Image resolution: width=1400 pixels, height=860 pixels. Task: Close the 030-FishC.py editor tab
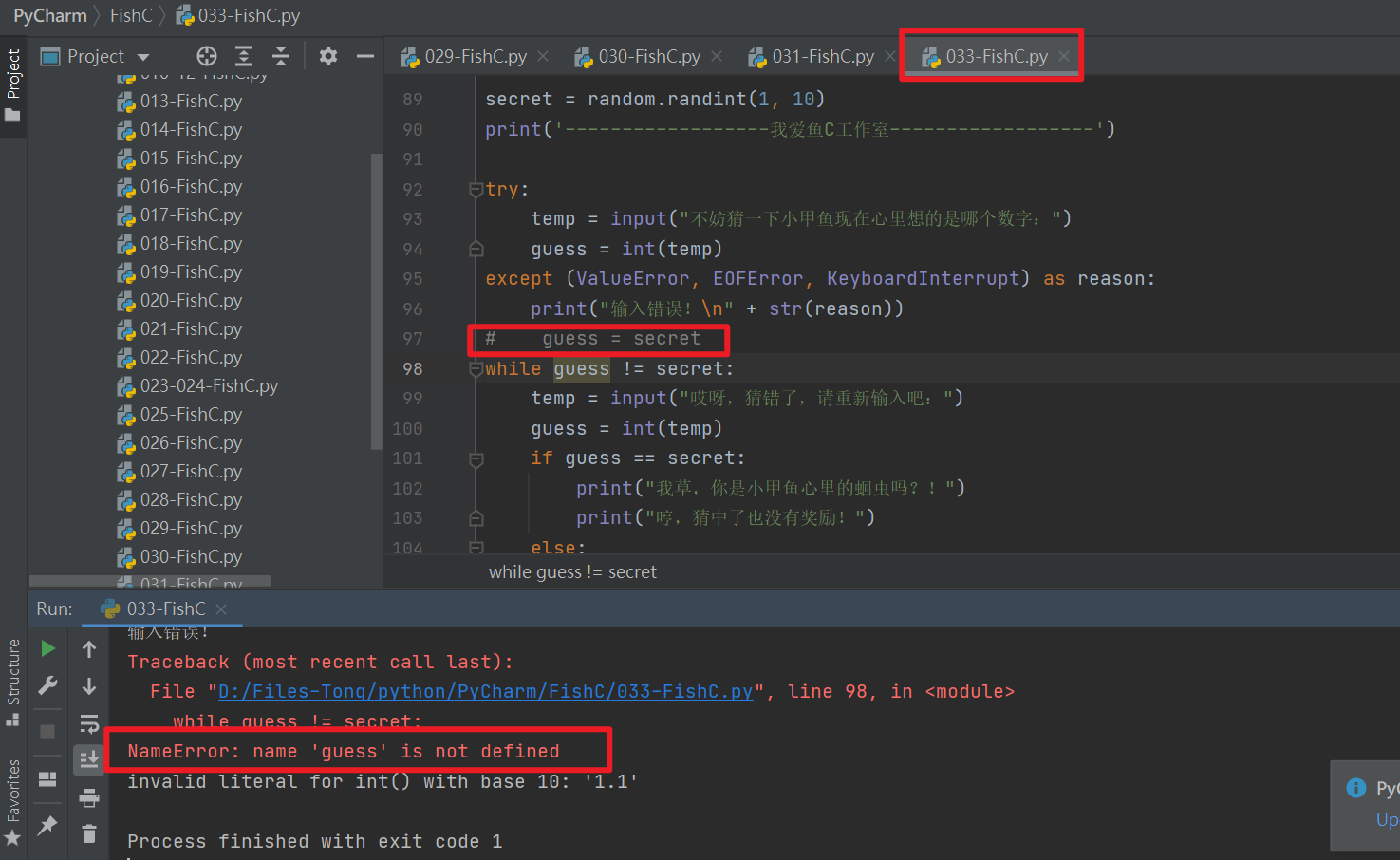(x=717, y=57)
